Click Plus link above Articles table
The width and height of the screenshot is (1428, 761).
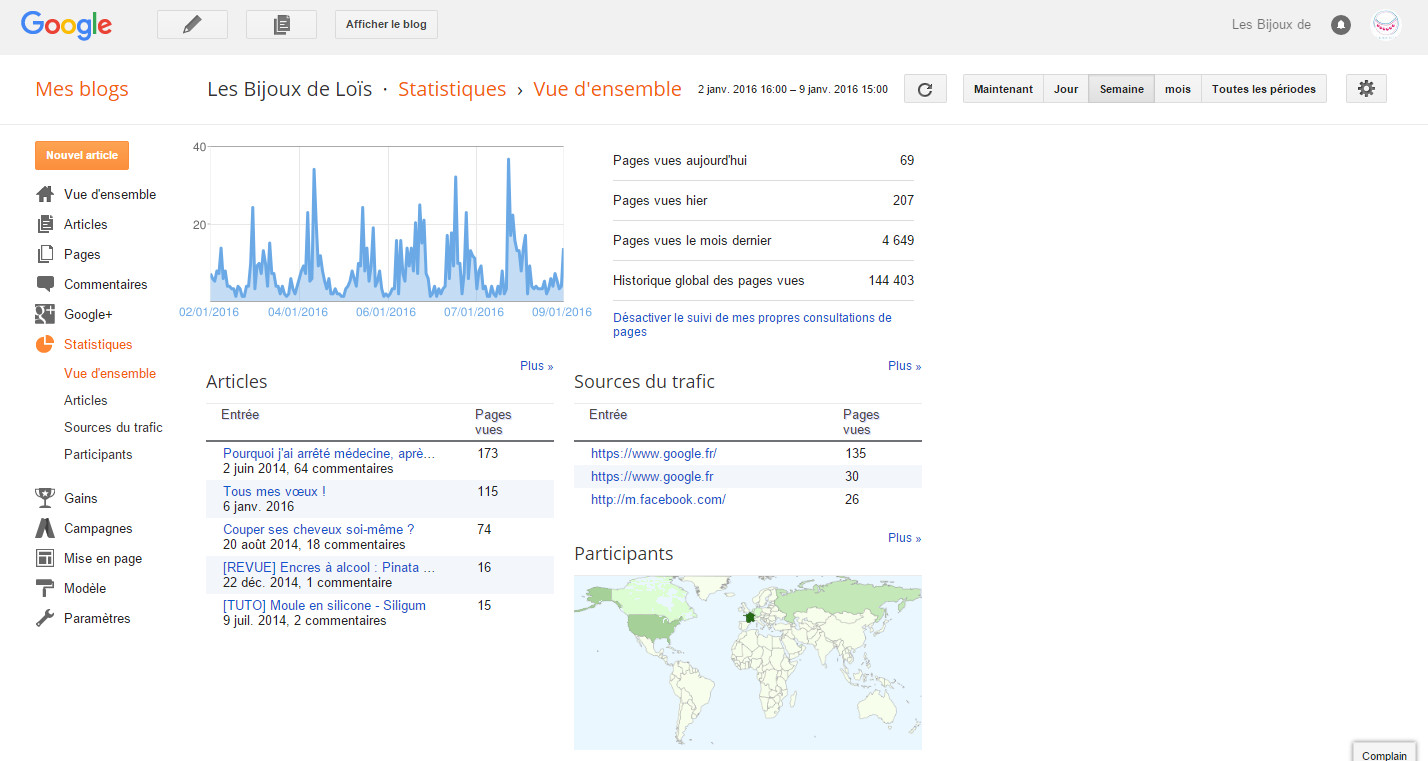[x=536, y=366]
